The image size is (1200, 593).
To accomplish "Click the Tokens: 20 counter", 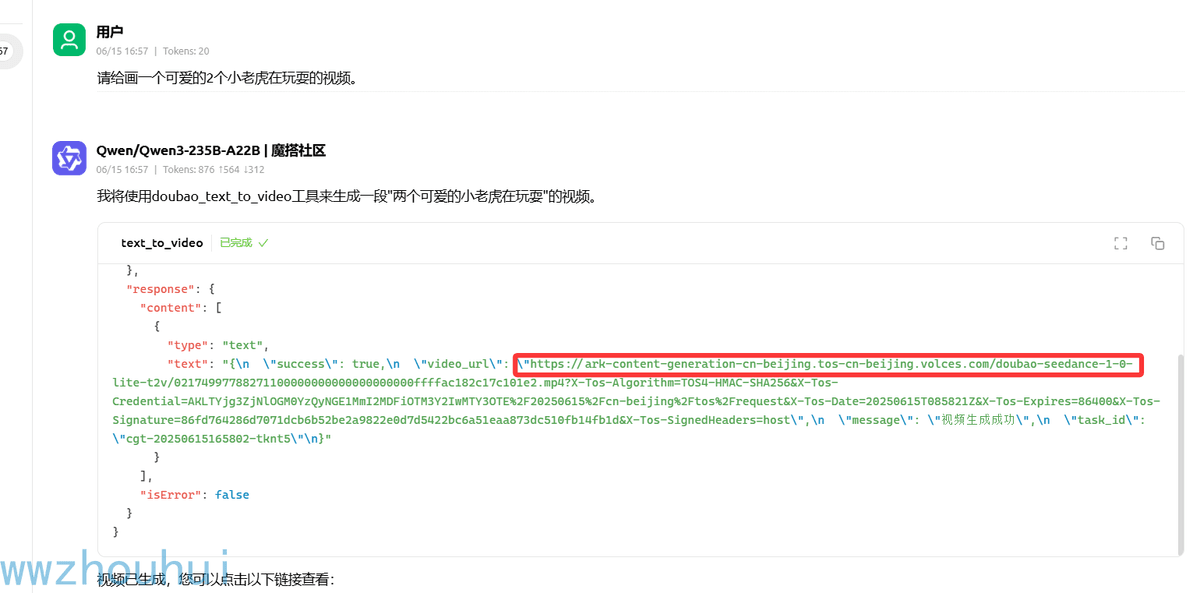I will coord(186,51).
